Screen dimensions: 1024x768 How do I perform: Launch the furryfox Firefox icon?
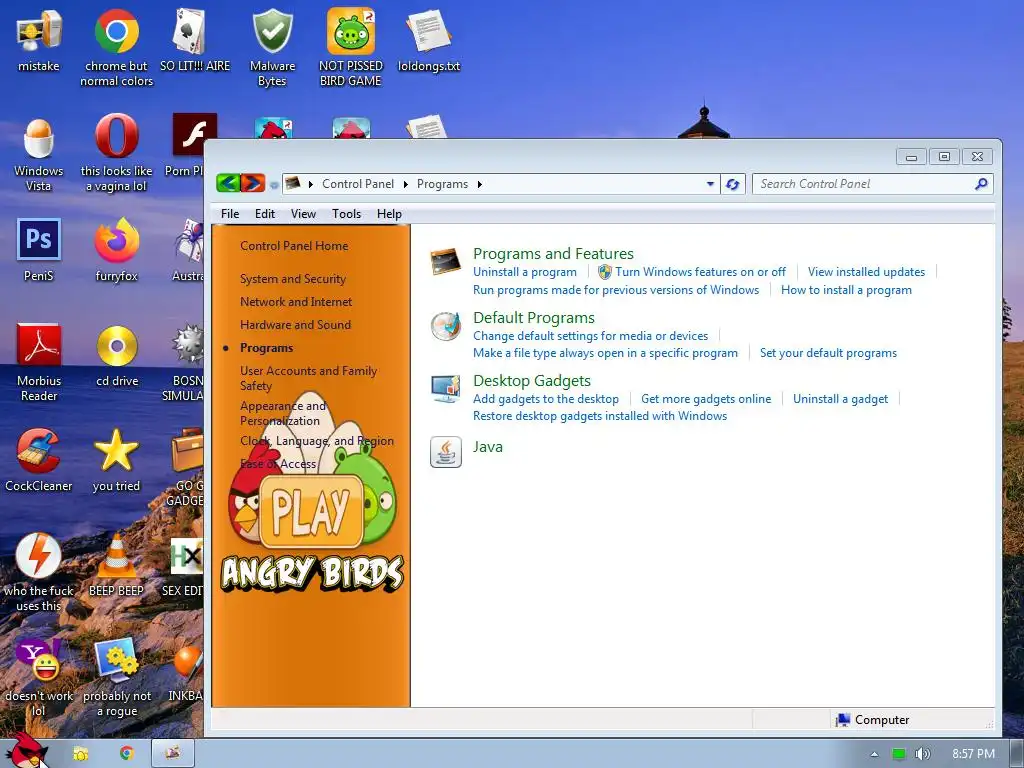click(116, 249)
